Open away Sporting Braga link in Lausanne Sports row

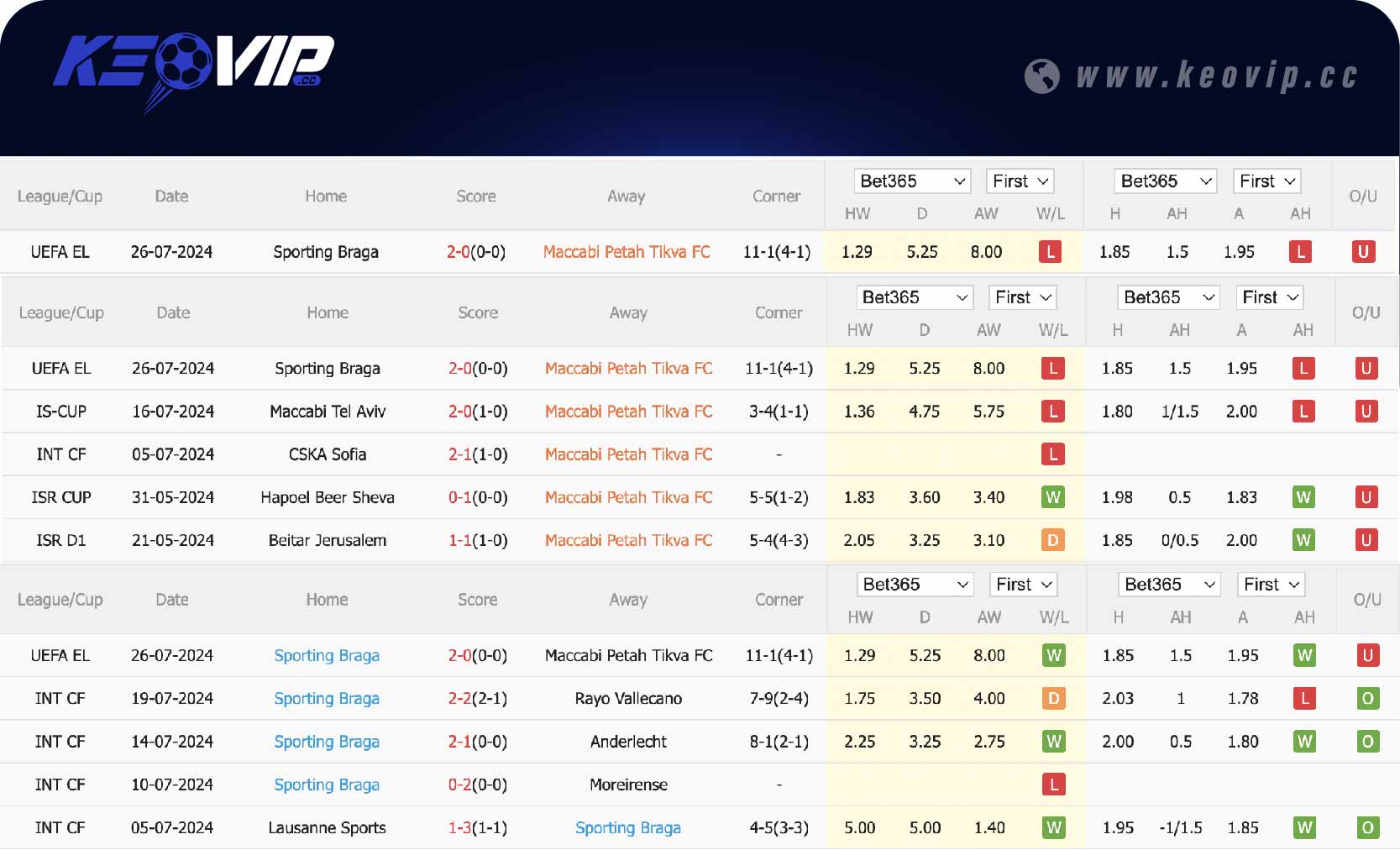tap(628, 828)
